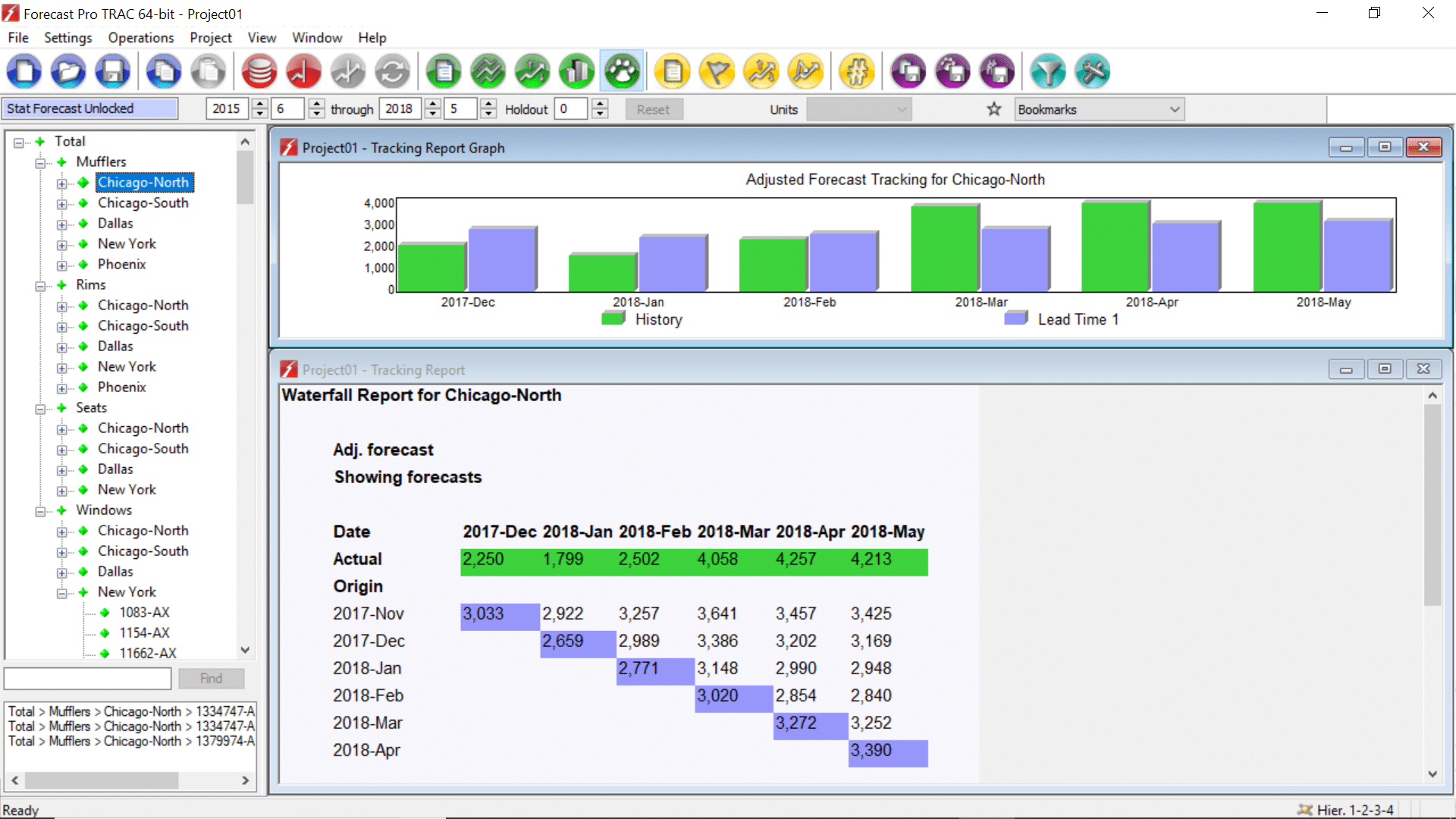
Task: Select the yellow hash numeric report icon
Action: point(857,71)
